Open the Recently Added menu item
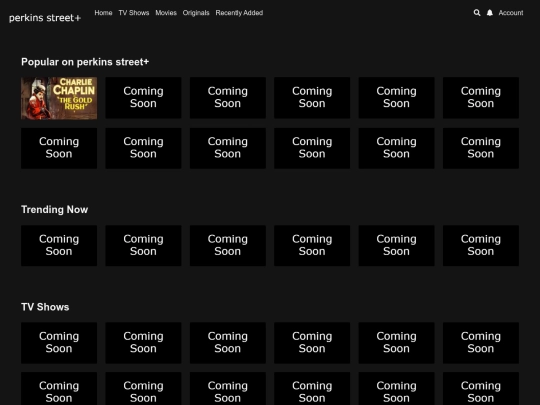The image size is (540, 405). click(x=239, y=13)
